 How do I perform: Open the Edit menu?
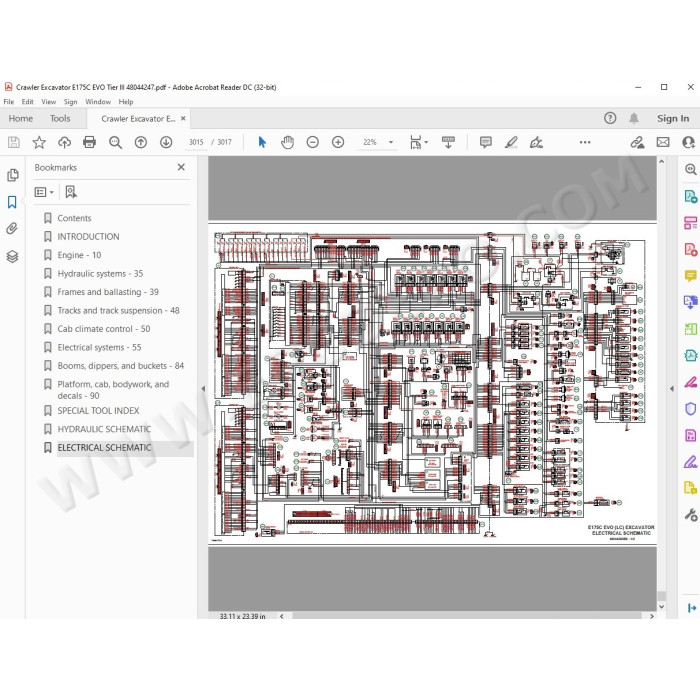pyautogui.click(x=27, y=102)
